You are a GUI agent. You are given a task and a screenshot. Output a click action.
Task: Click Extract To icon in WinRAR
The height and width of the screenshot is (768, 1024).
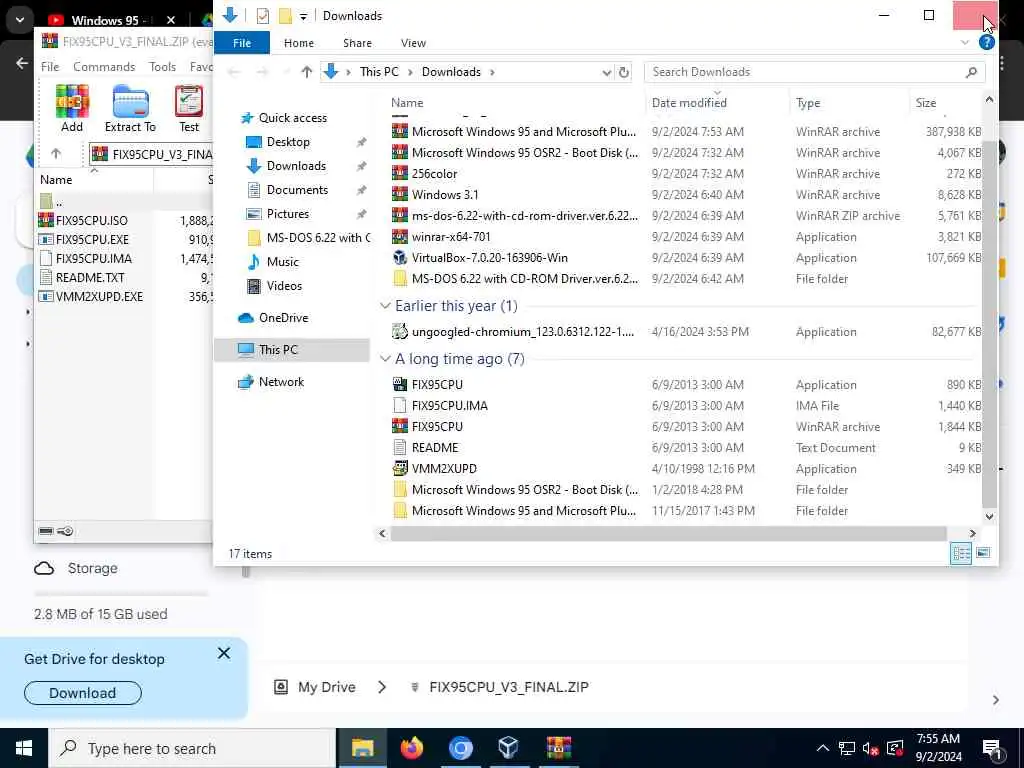tap(131, 108)
